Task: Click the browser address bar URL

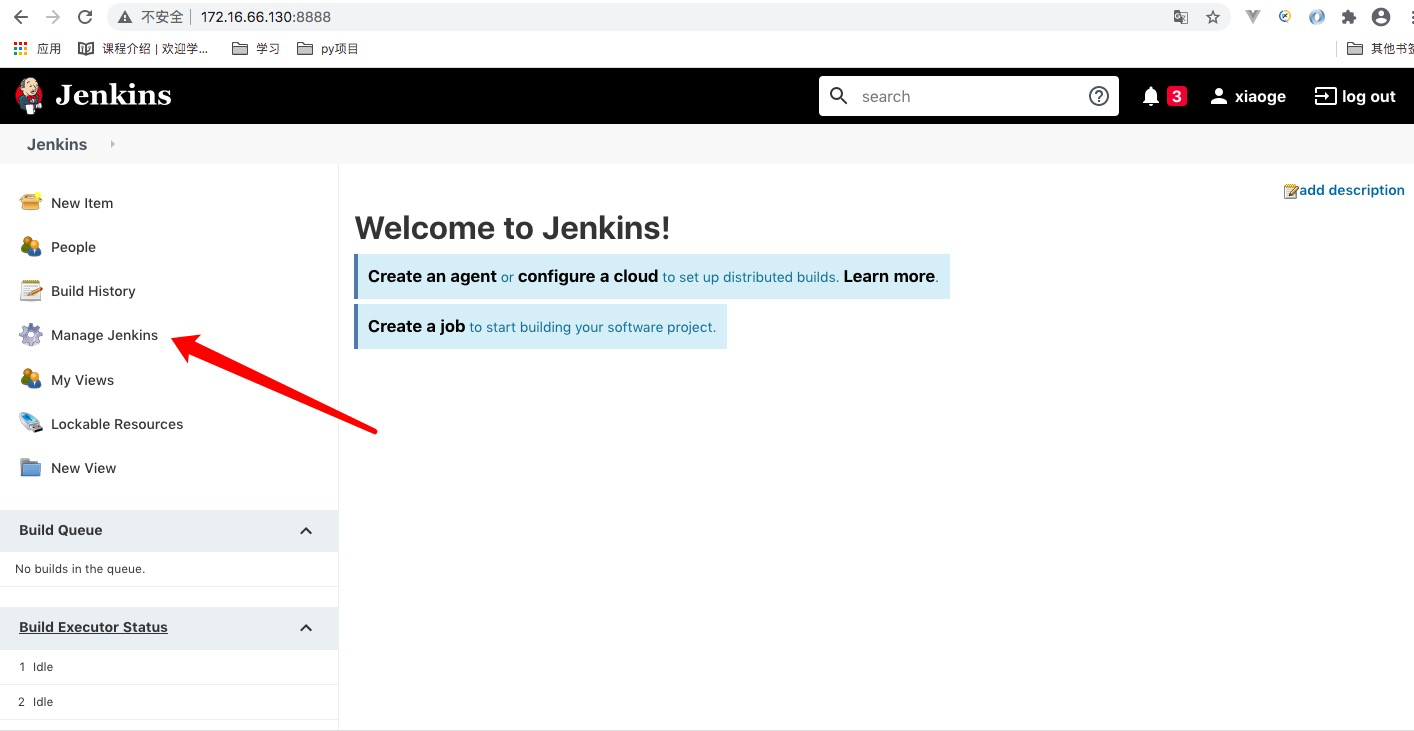Action: coord(265,17)
